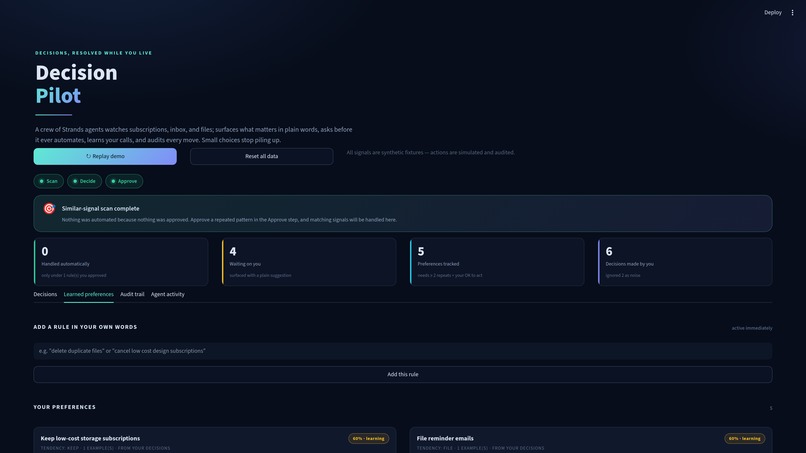Click the Preferences tracked metric card
This screenshot has height=453, width=806.
(x=497, y=262)
